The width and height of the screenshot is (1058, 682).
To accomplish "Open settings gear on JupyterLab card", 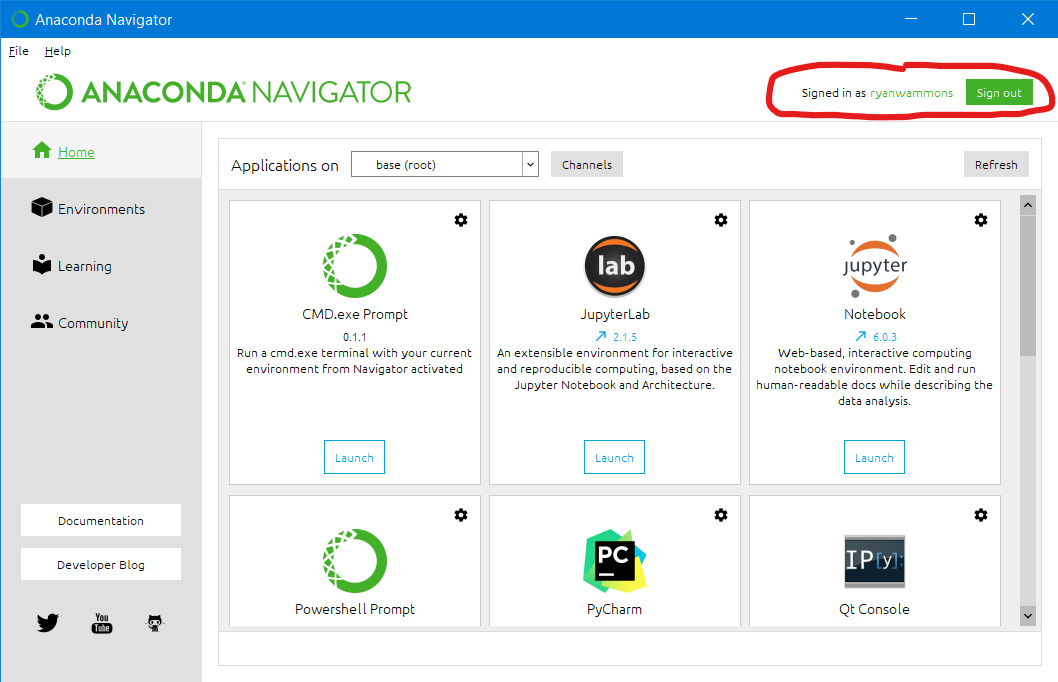I will tap(721, 220).
